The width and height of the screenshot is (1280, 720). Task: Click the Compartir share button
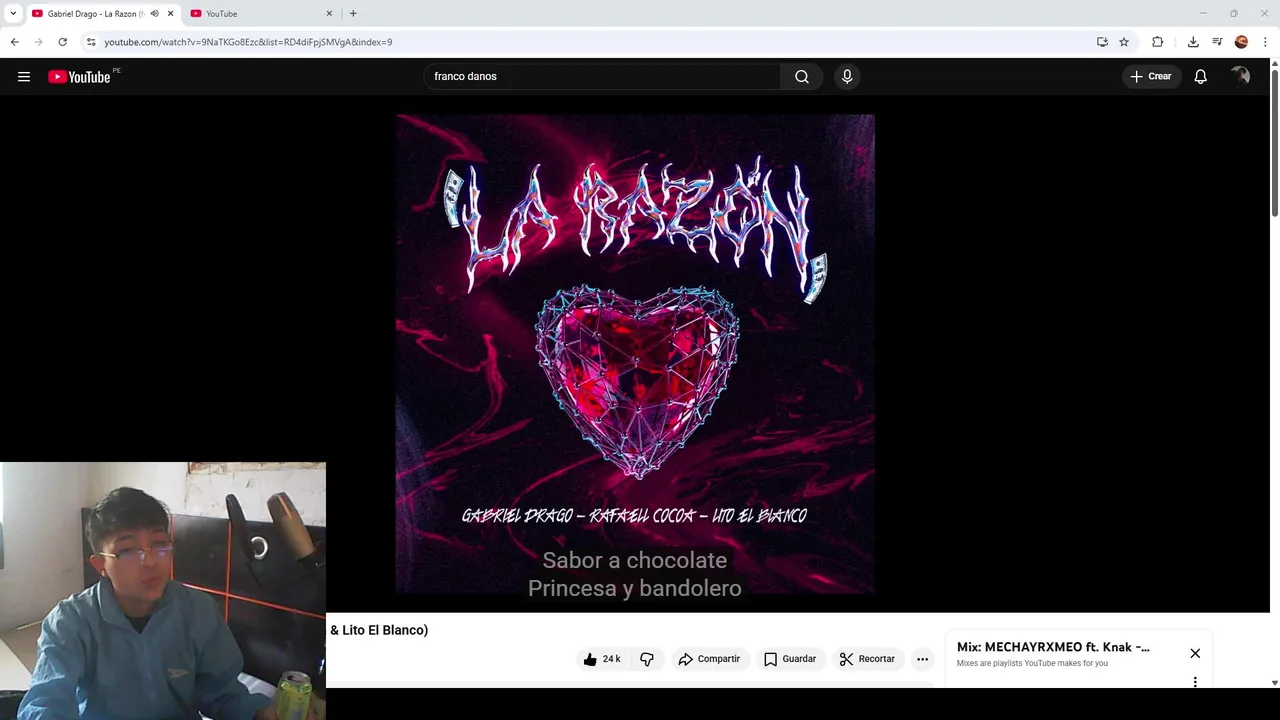(709, 659)
